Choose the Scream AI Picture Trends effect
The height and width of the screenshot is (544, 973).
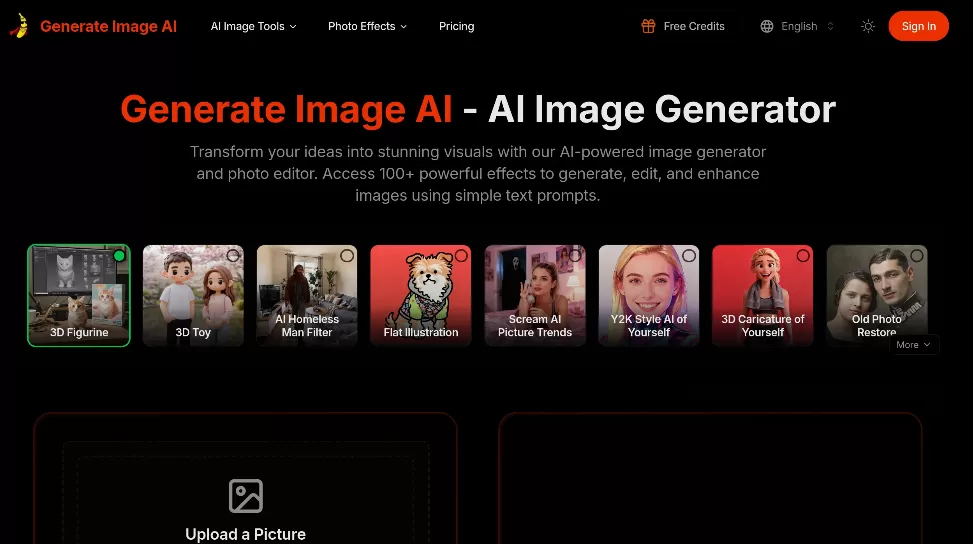(x=535, y=295)
